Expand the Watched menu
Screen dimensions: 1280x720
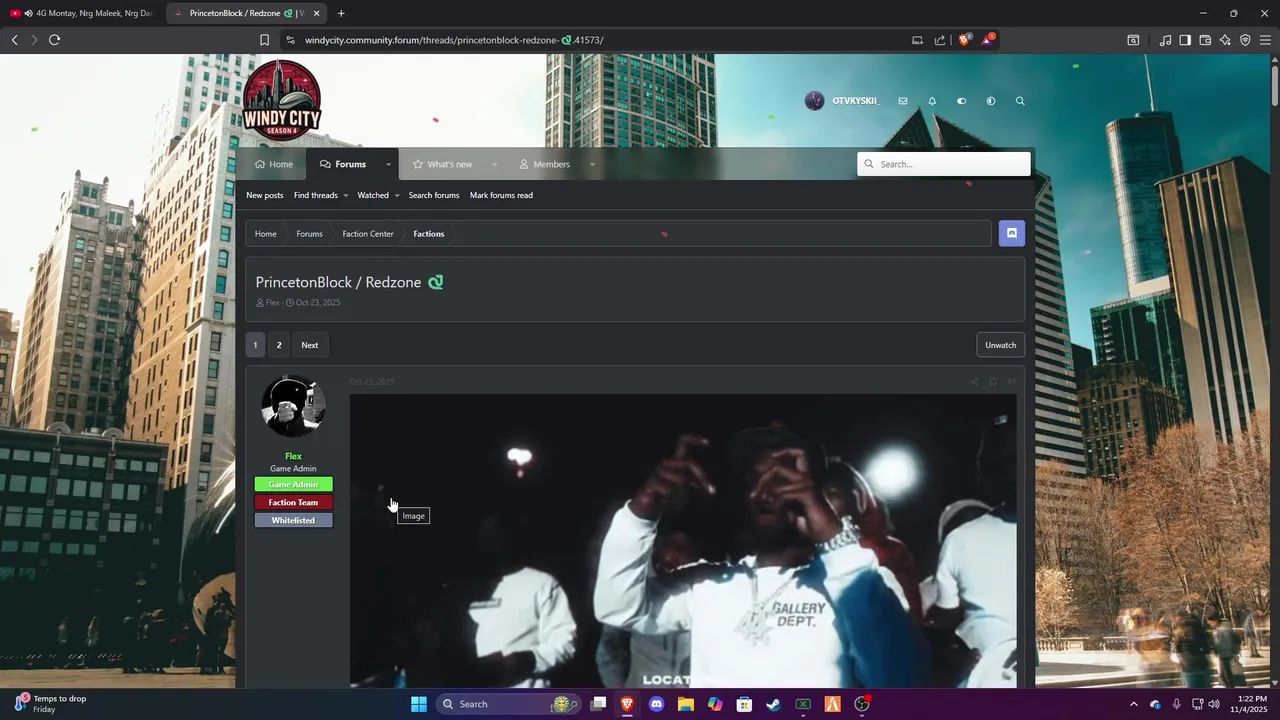(378, 195)
